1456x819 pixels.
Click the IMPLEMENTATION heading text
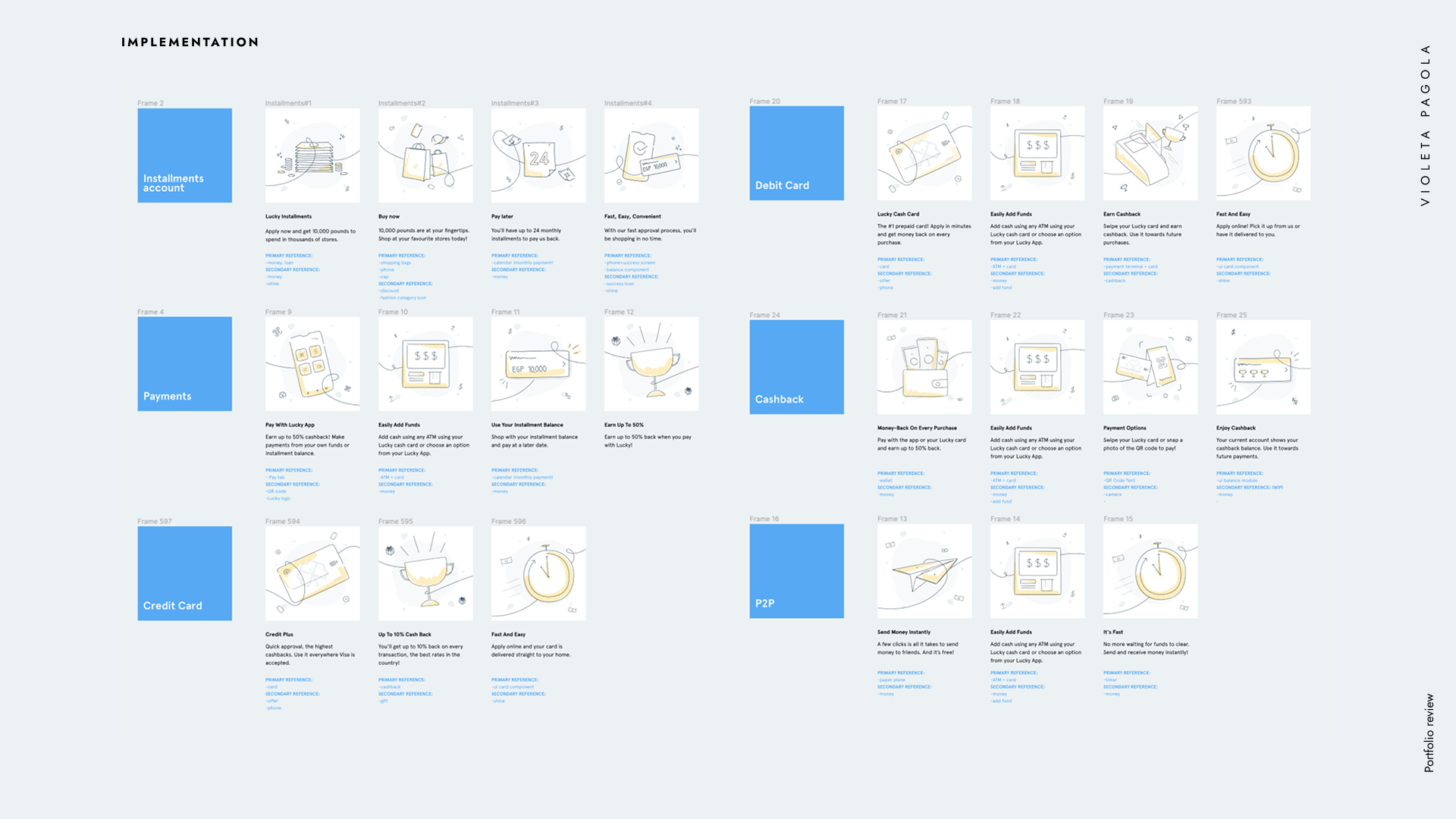[x=190, y=42]
